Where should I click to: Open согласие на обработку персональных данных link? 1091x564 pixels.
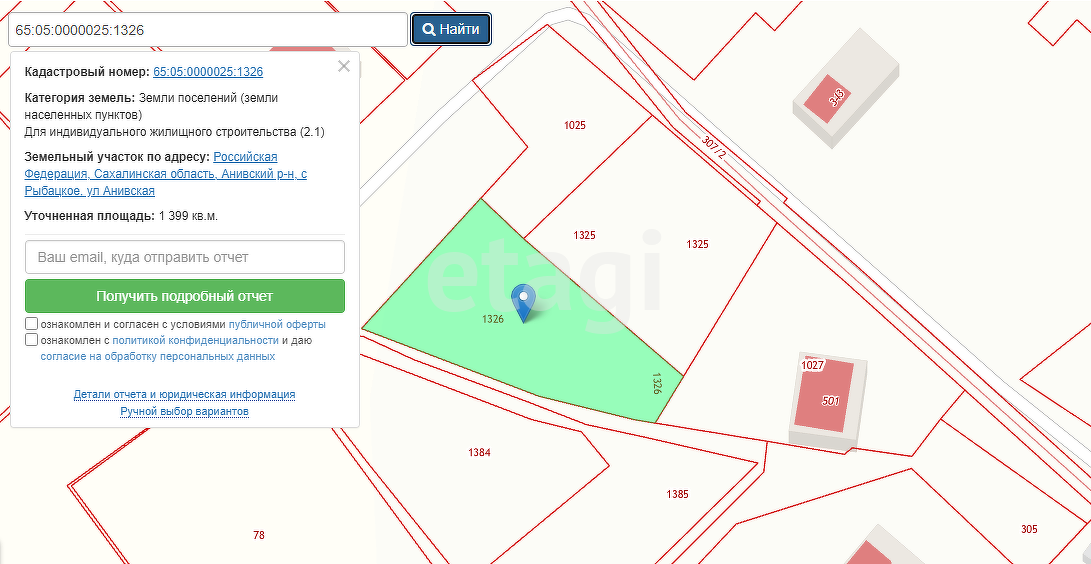[x=157, y=356]
